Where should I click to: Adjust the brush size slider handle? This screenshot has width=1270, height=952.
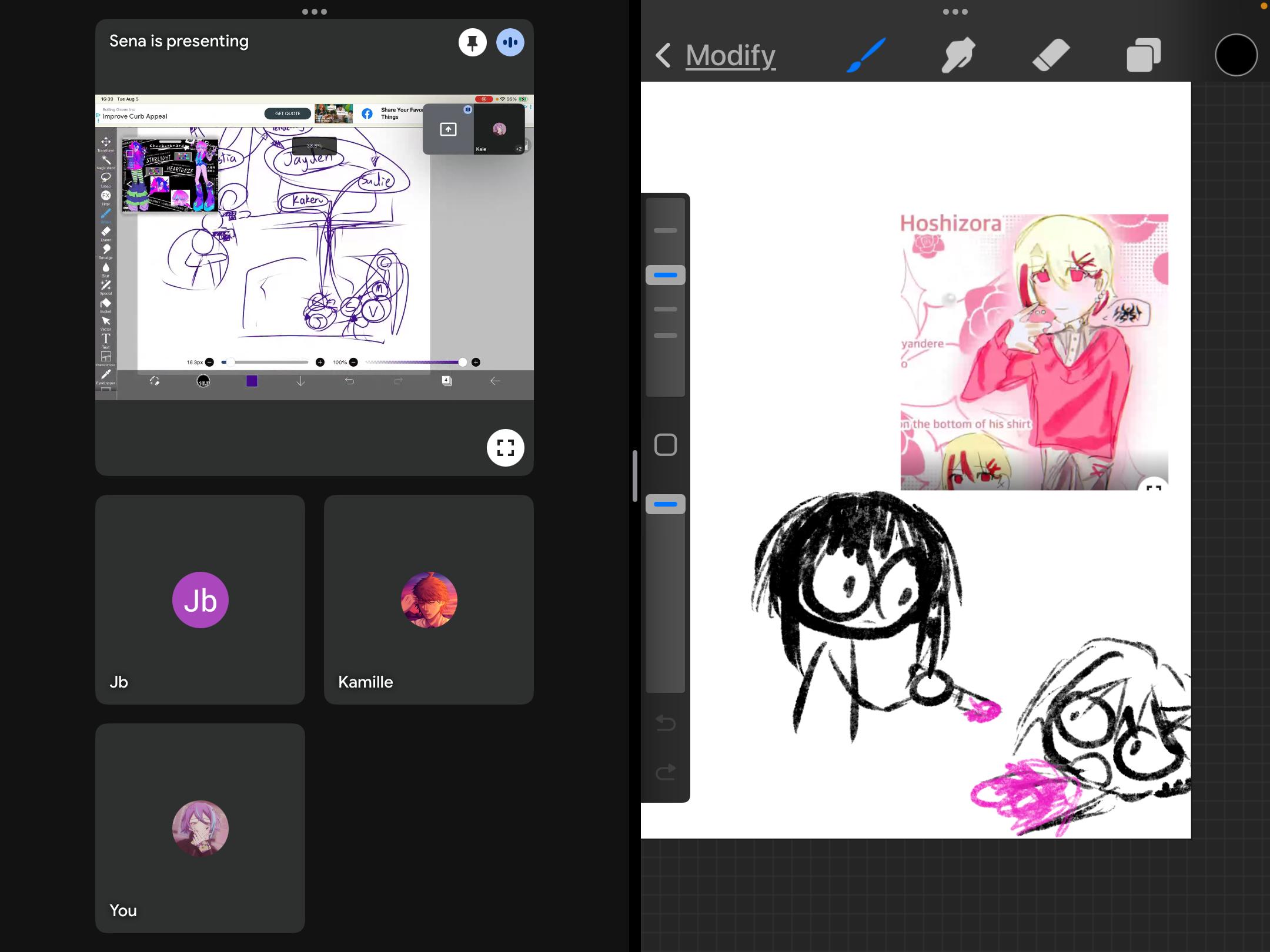[x=666, y=275]
